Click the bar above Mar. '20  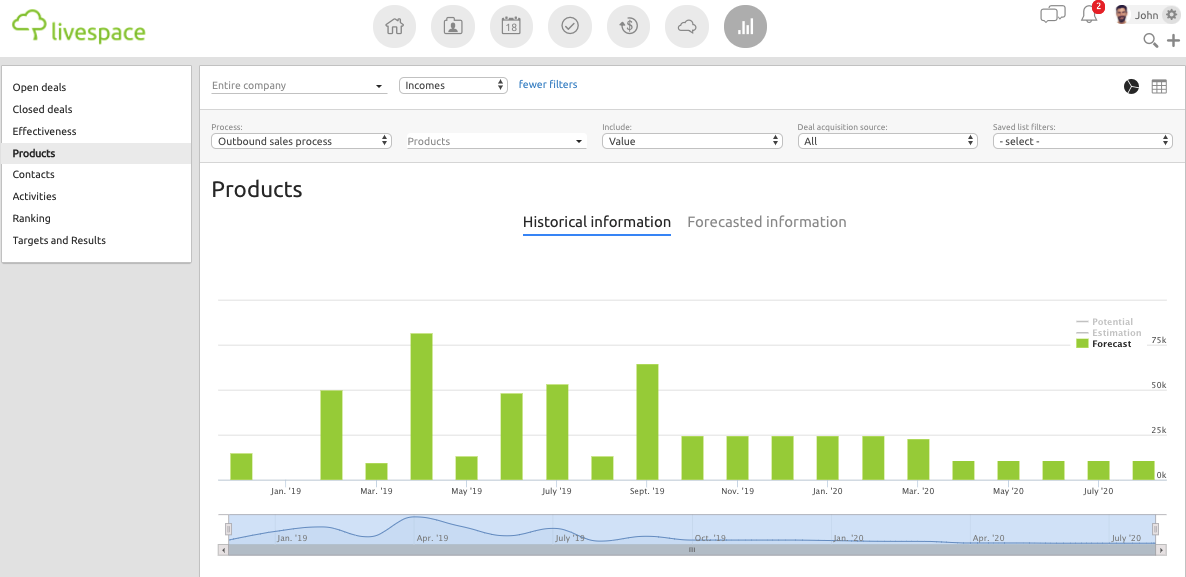coord(918,460)
